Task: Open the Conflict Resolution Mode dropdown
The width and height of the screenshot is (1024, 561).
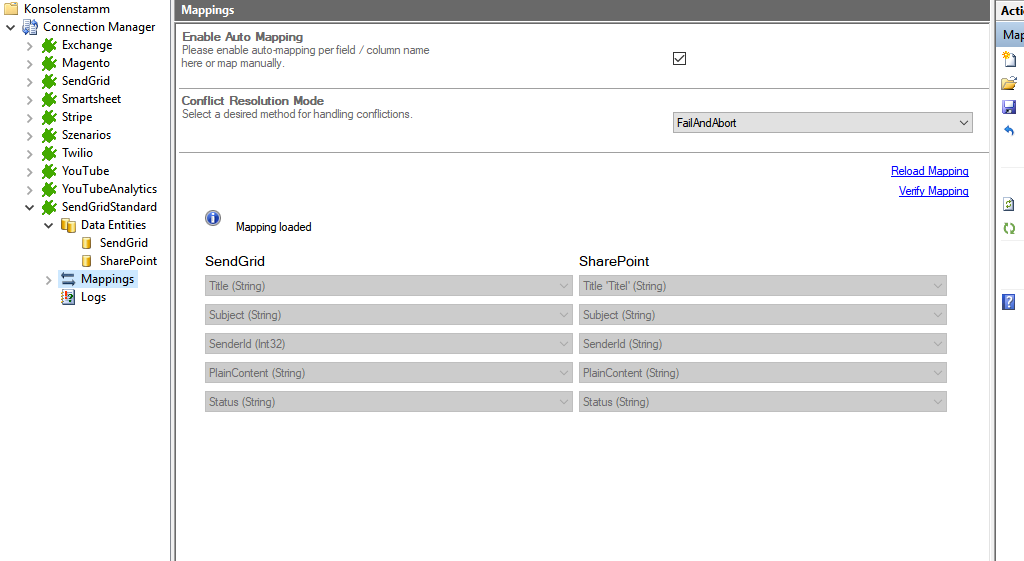Action: click(823, 123)
